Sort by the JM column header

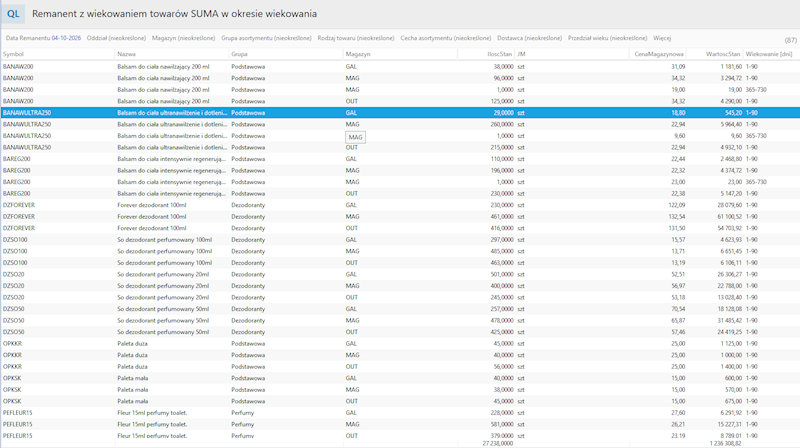[x=571, y=54]
